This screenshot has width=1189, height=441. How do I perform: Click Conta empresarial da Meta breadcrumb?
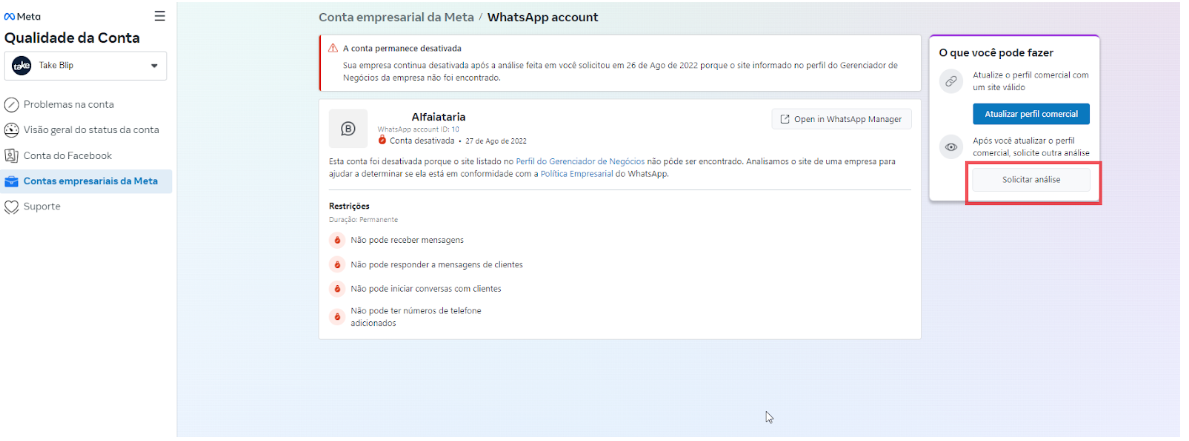396,17
